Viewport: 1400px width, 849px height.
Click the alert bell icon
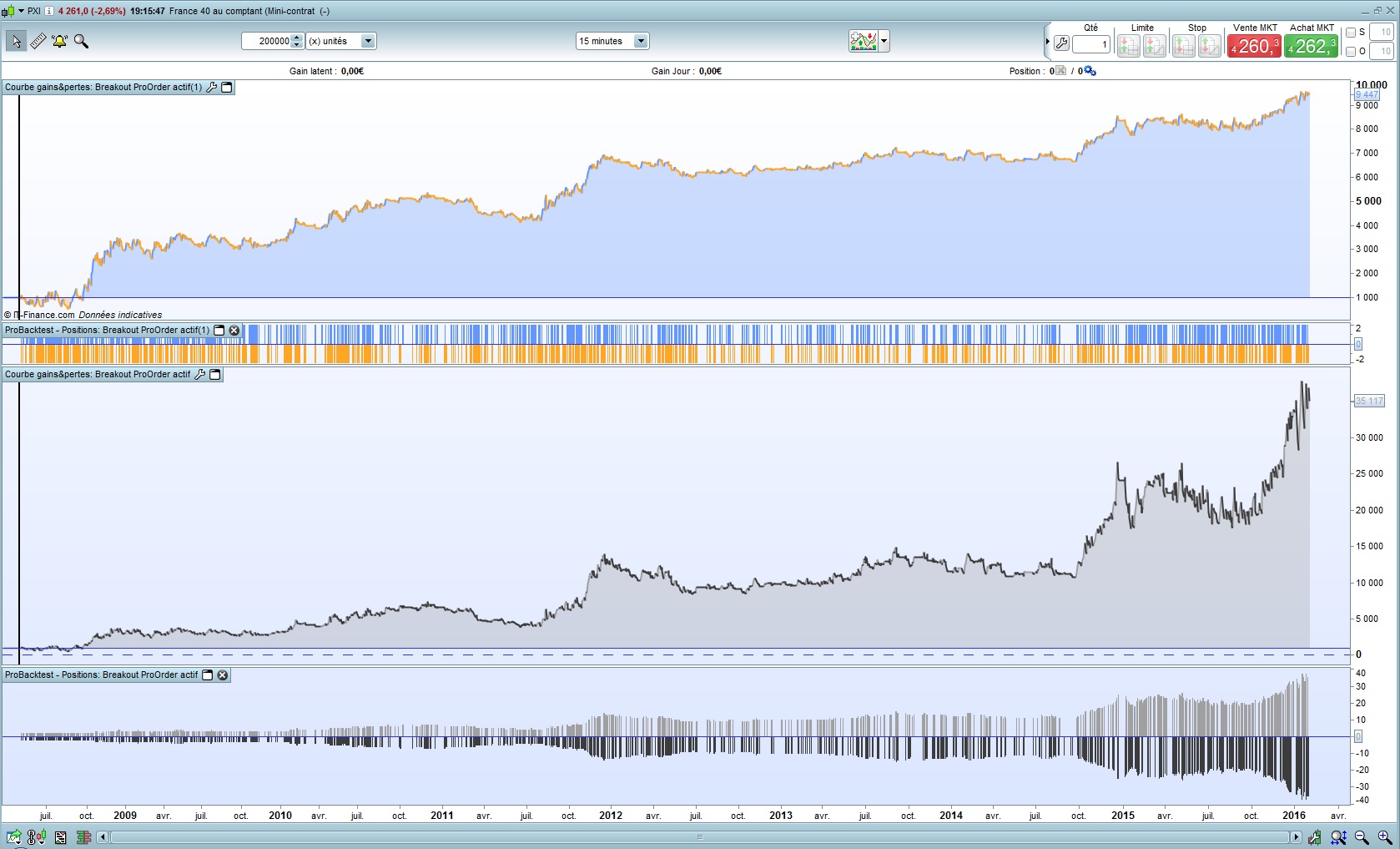pos(59,41)
